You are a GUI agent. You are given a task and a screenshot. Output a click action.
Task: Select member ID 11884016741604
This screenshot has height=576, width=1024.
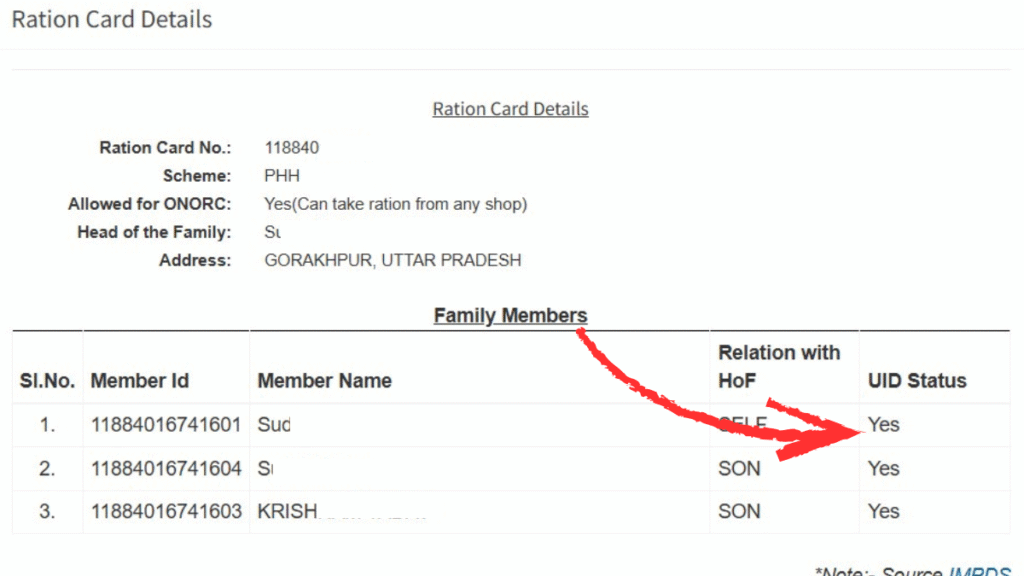tap(166, 468)
